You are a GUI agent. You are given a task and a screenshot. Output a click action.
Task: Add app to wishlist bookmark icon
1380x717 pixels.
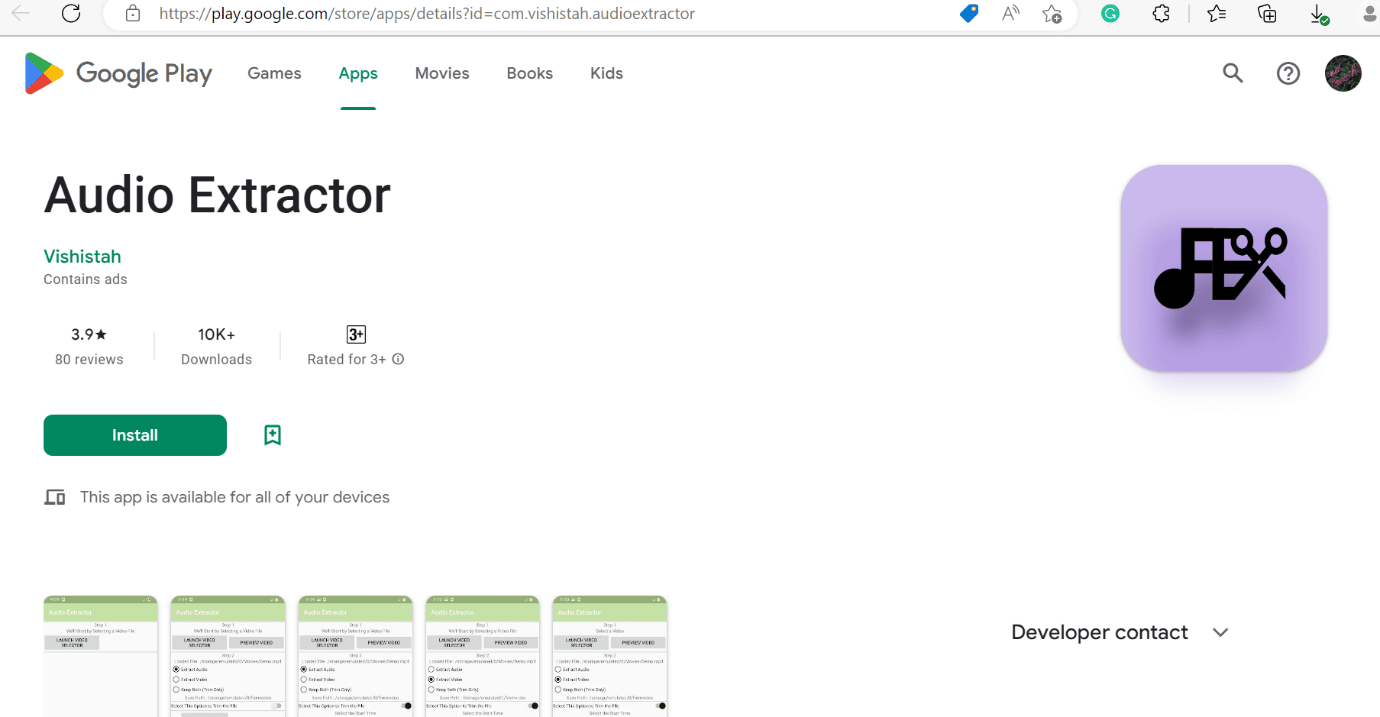(272, 435)
